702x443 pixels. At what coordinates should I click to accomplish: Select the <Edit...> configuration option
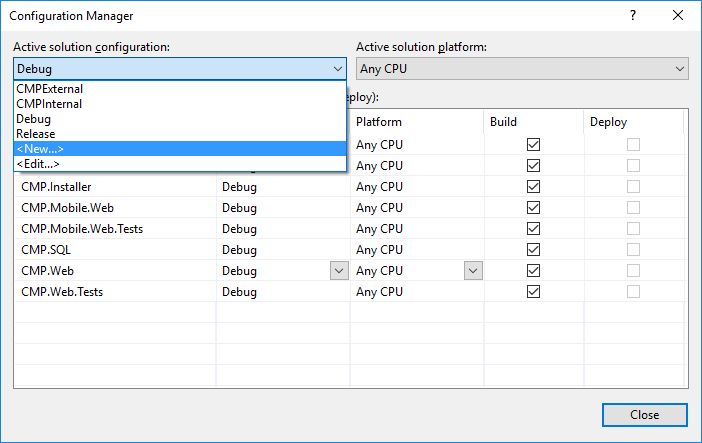tap(180, 164)
